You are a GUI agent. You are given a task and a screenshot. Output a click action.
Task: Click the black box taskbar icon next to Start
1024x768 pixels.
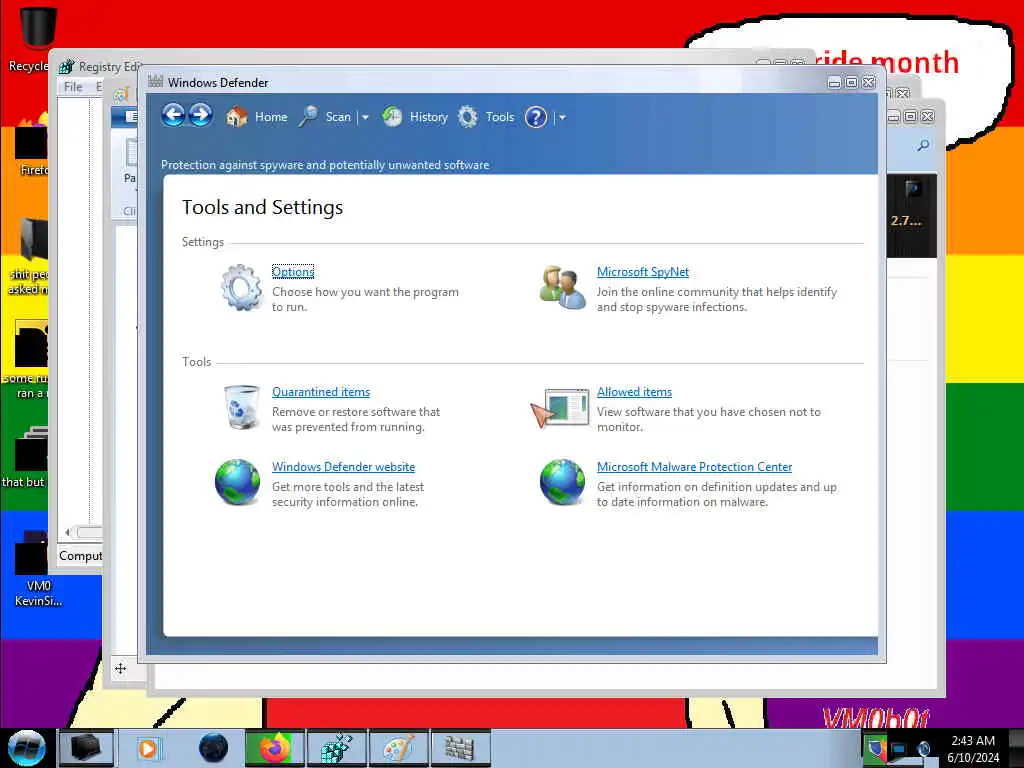[x=86, y=748]
